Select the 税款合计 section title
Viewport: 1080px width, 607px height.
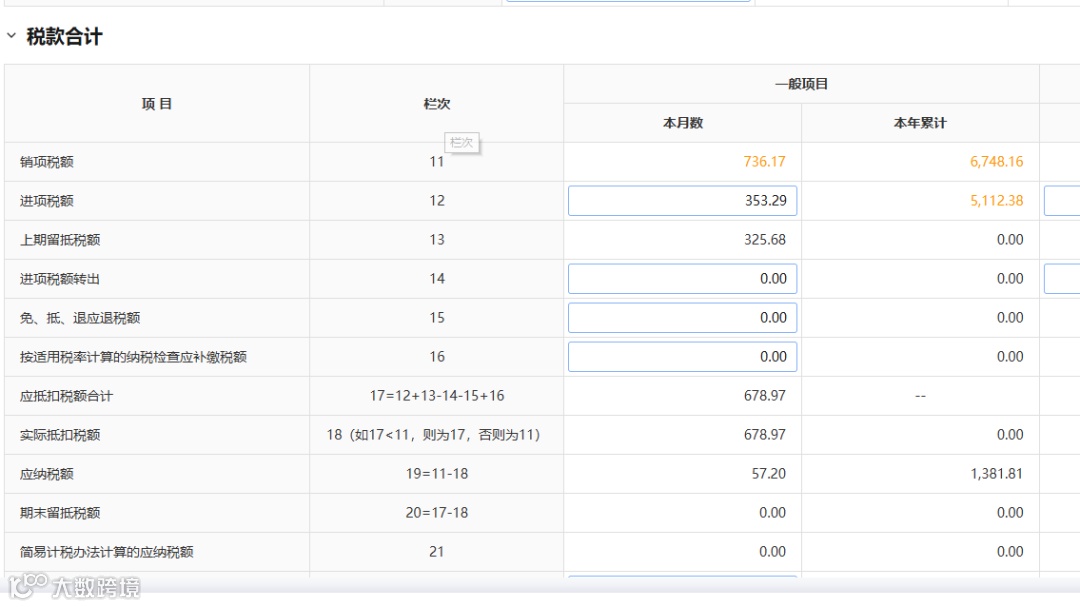coord(64,37)
